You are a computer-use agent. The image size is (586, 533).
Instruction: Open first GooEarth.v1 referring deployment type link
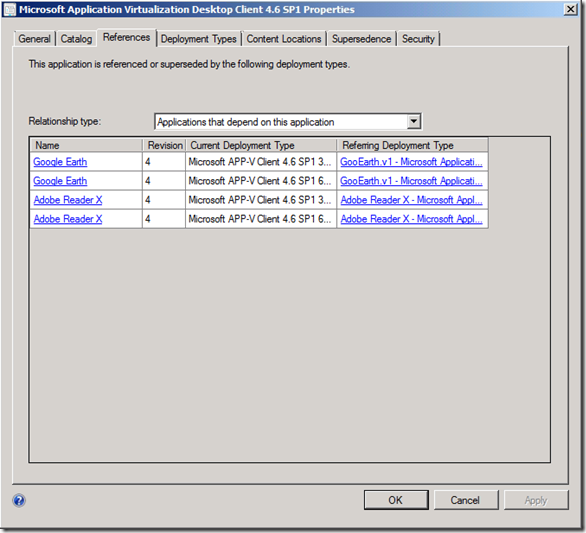point(411,162)
